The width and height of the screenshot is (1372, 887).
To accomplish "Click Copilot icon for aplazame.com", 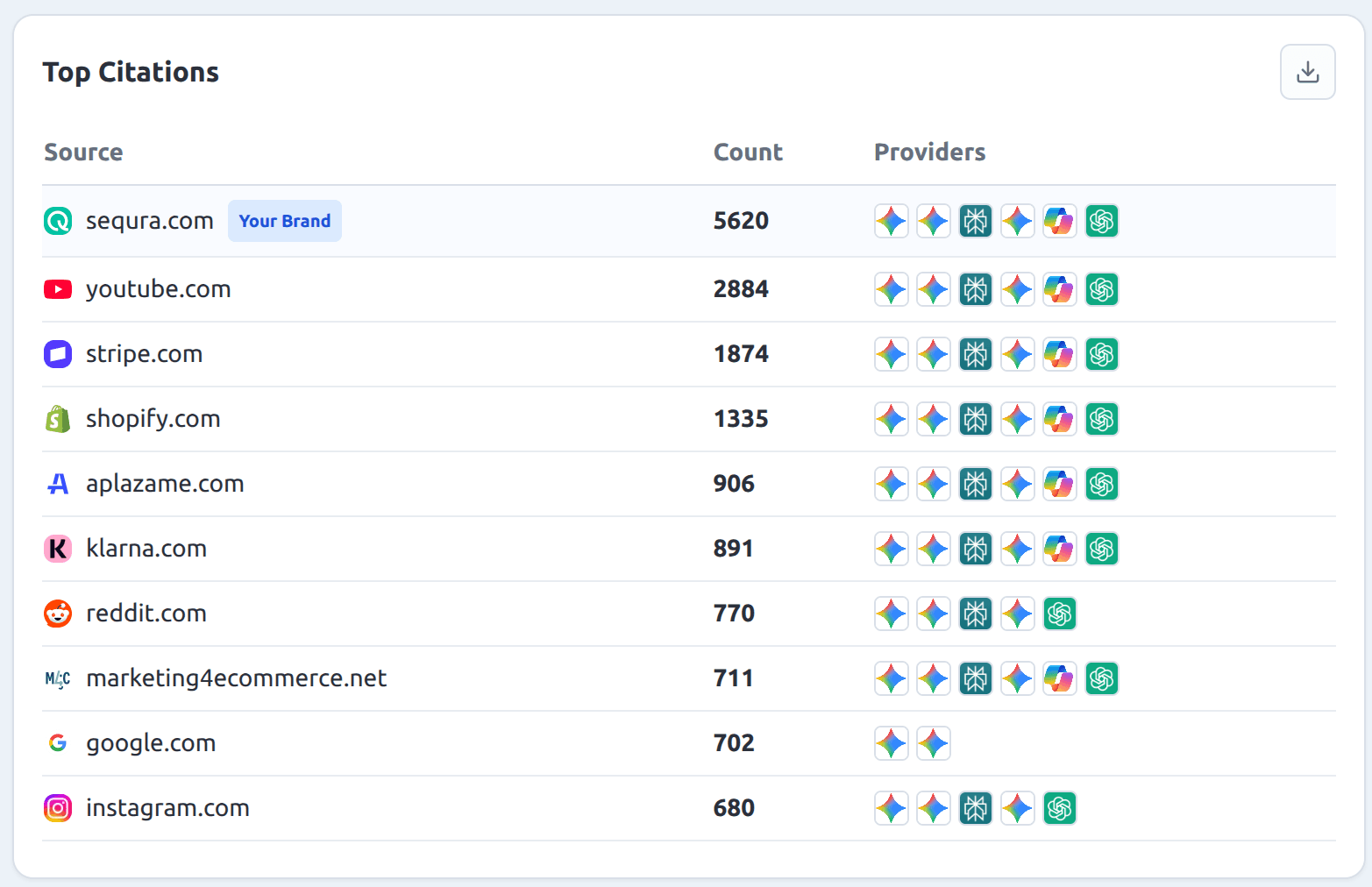I will (x=1060, y=484).
